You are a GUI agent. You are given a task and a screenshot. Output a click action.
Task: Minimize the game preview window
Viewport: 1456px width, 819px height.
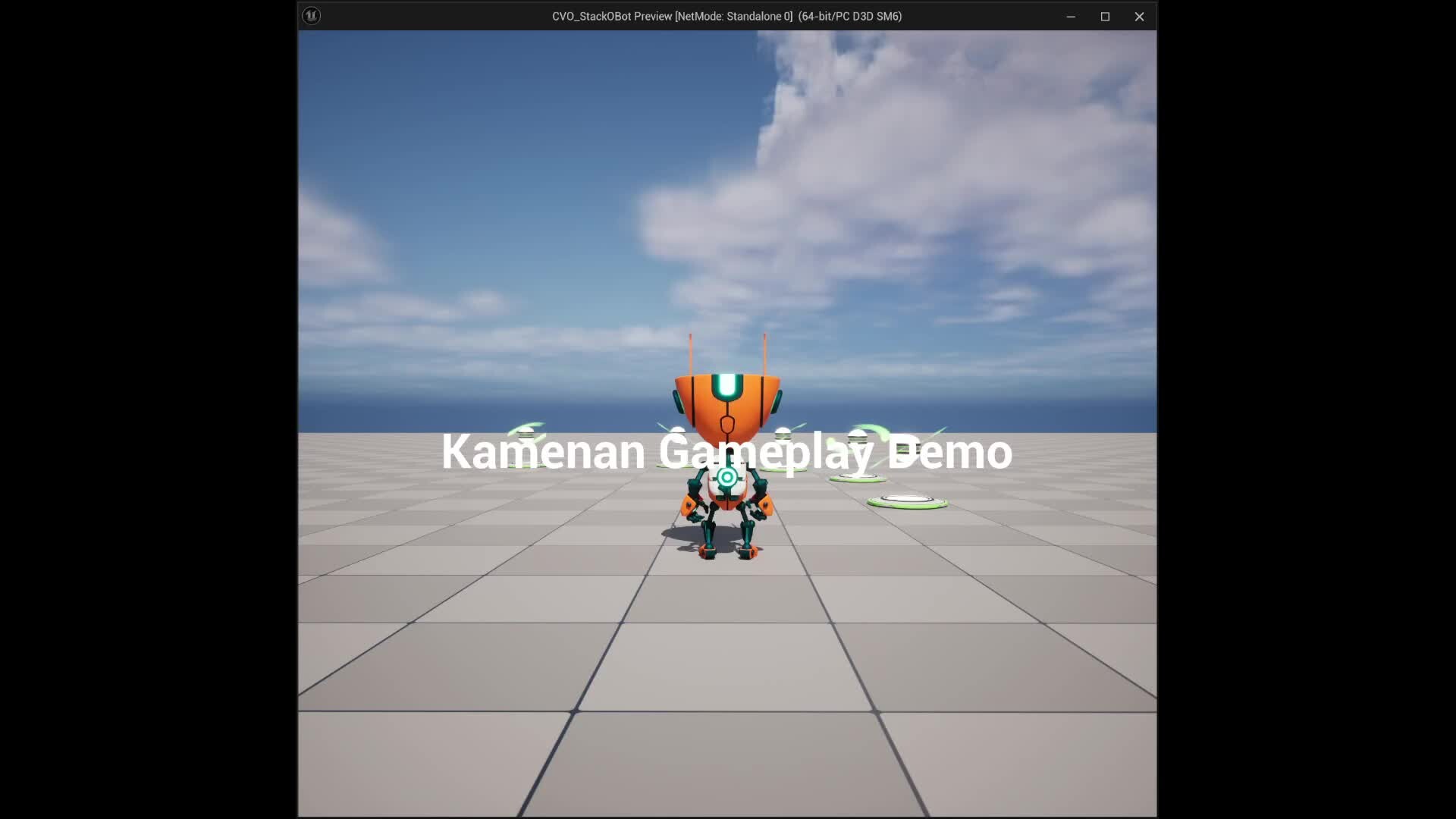(1071, 16)
